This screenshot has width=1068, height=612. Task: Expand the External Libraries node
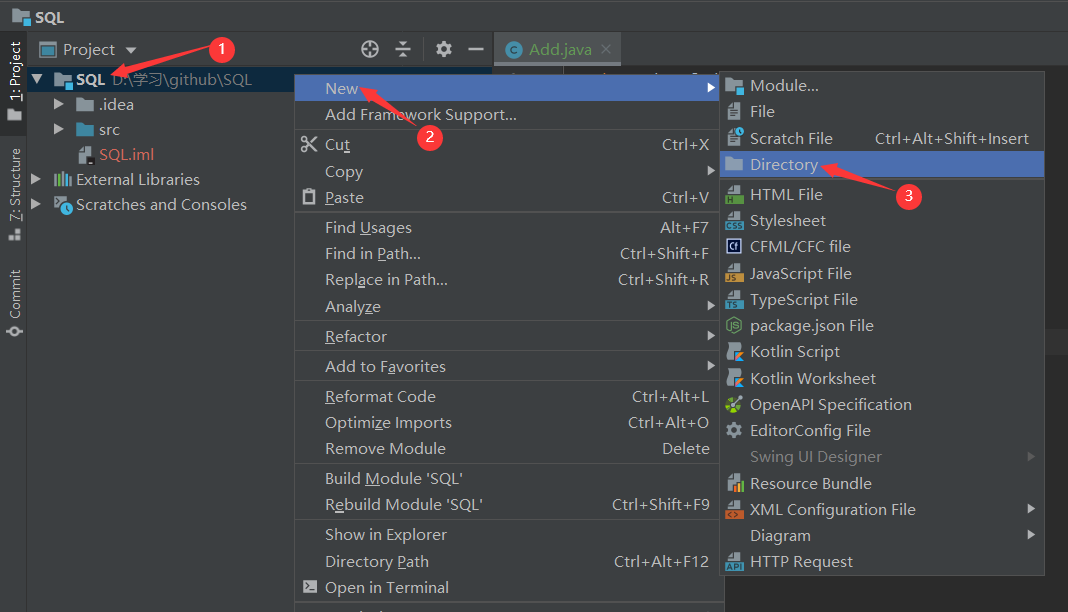pos(34,179)
